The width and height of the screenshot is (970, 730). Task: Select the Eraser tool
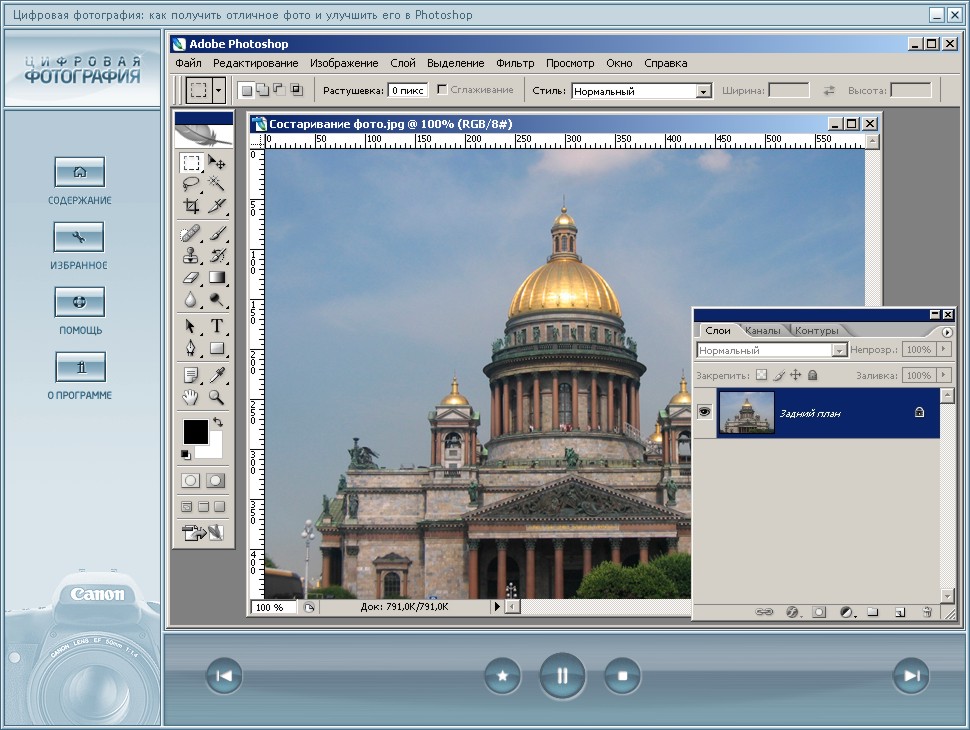point(191,277)
